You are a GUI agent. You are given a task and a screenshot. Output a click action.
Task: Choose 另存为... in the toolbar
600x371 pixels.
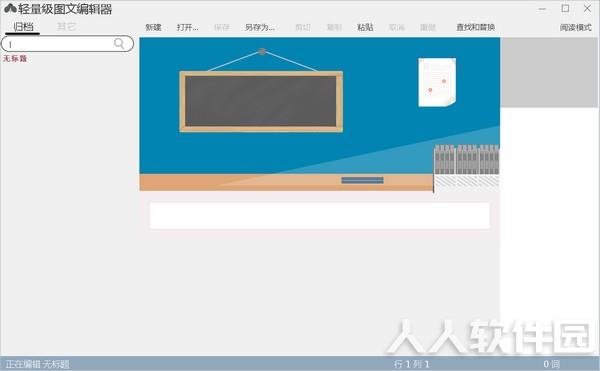tap(259, 27)
